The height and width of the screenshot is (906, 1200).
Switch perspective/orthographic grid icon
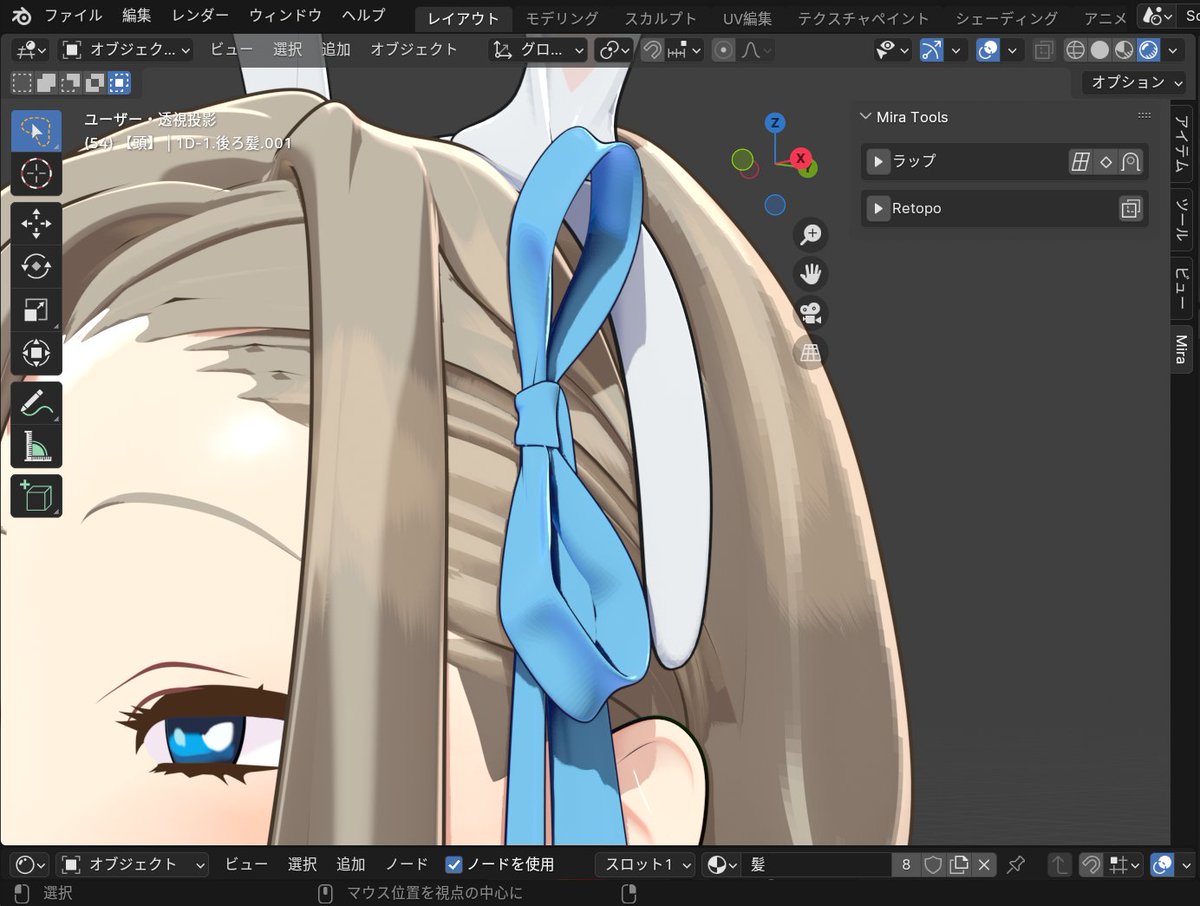[811, 351]
